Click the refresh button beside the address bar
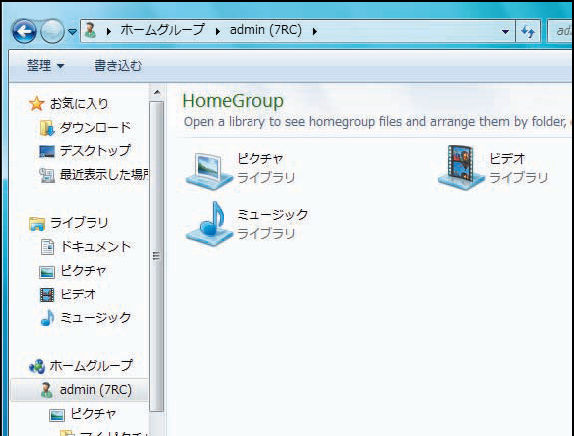Image resolution: width=574 pixels, height=436 pixels. (528, 31)
